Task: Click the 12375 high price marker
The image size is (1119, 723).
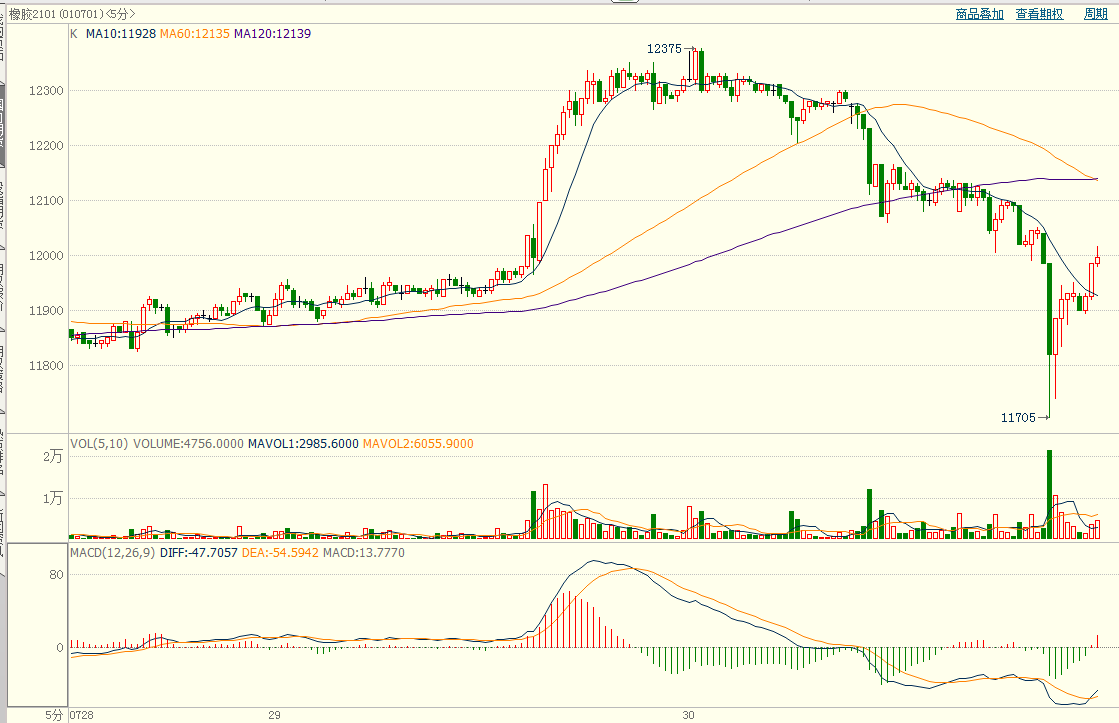Action: click(664, 49)
